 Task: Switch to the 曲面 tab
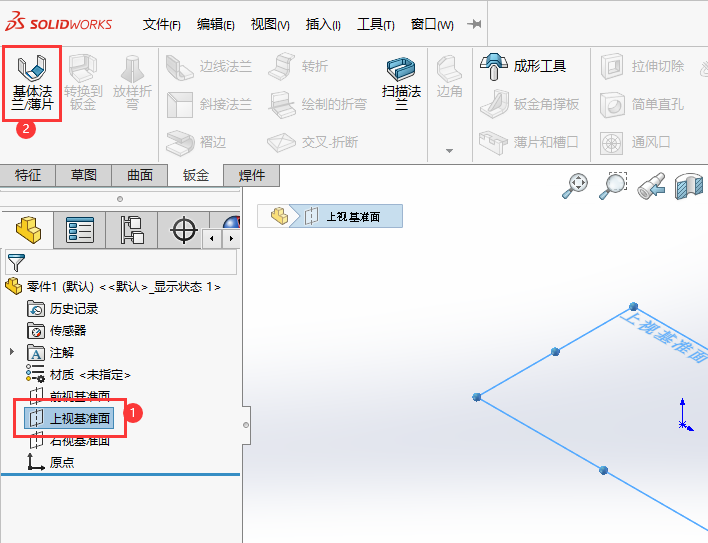(x=140, y=175)
